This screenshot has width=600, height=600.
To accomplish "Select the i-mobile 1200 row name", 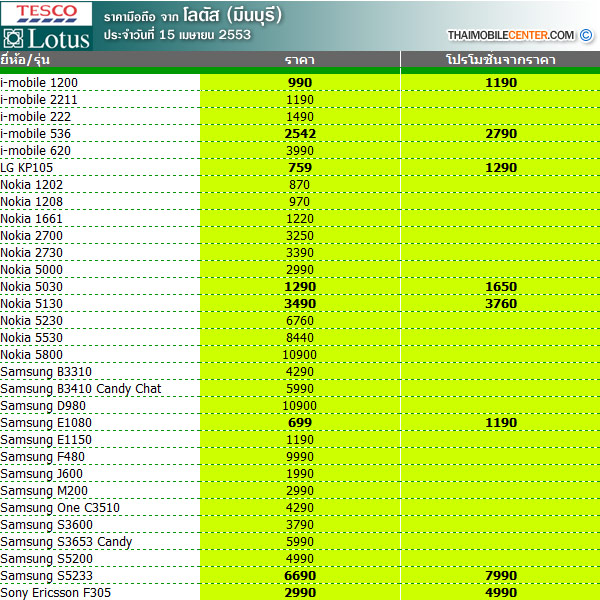I will [x=39, y=83].
